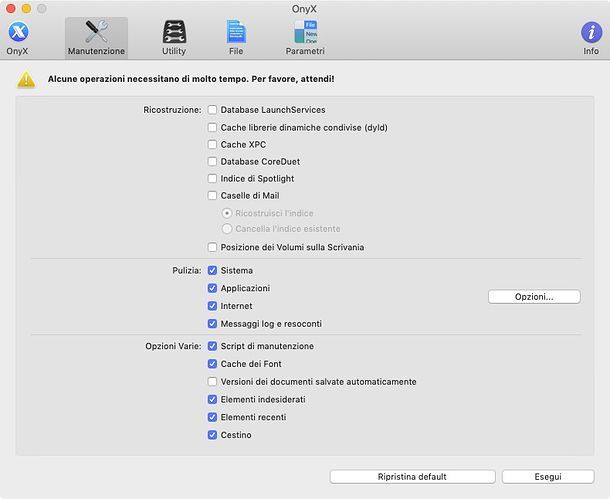Select Ricostruisci l'indice radio button
The height and width of the screenshot is (499, 610).
(227, 213)
